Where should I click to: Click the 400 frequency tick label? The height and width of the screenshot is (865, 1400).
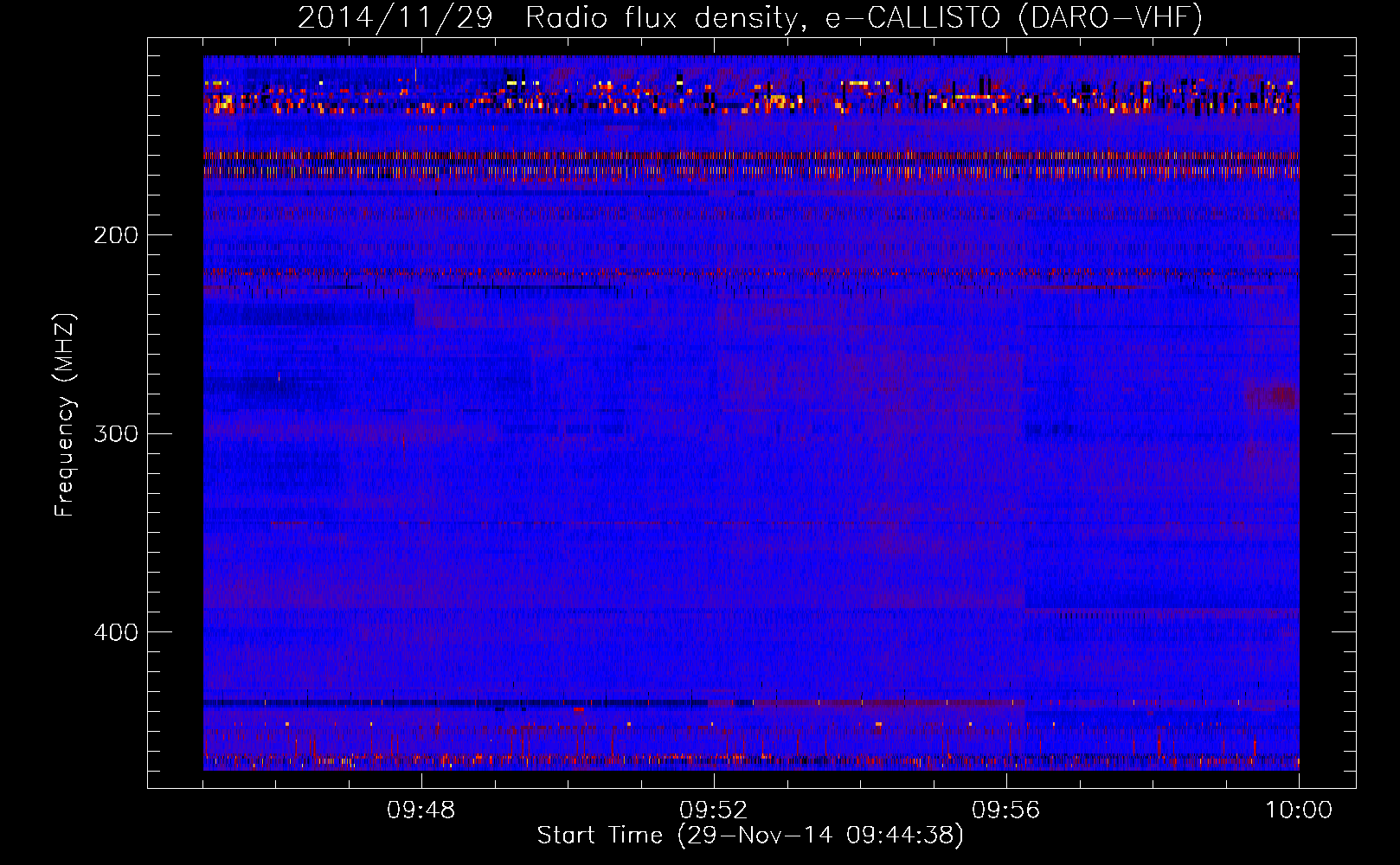click(x=116, y=632)
